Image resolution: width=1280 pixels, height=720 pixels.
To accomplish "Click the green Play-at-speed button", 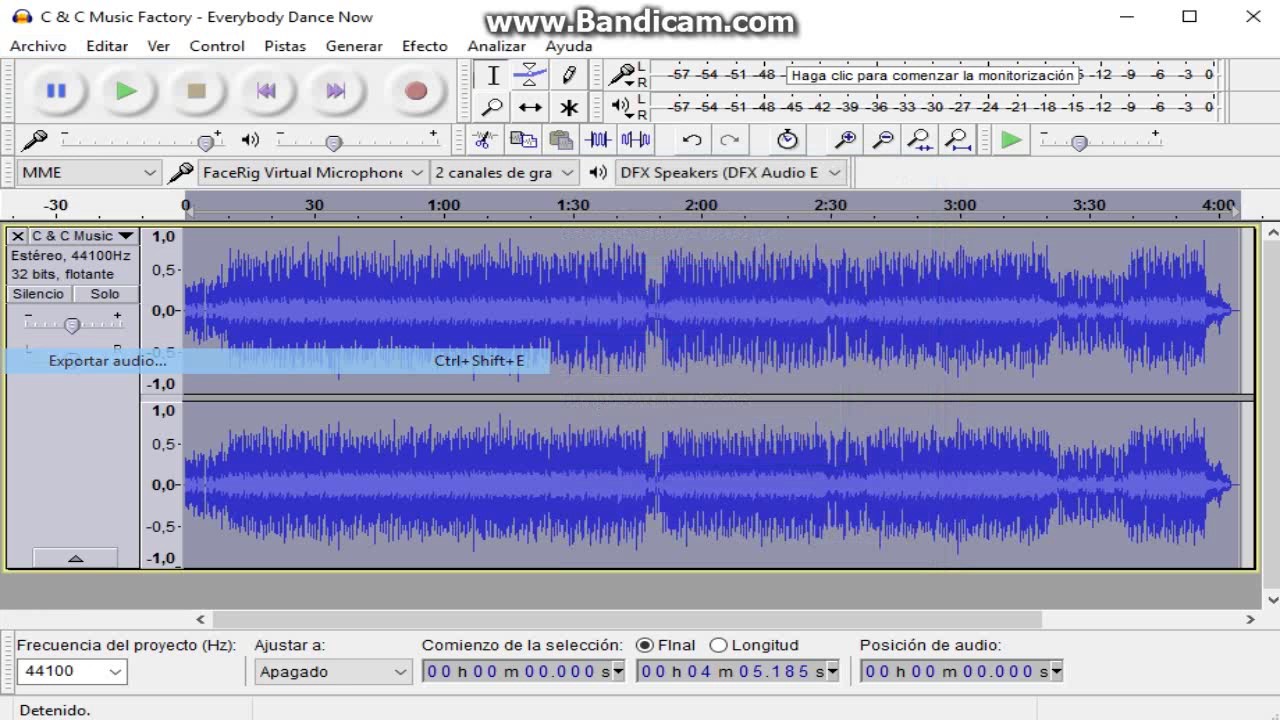I will [x=1012, y=140].
